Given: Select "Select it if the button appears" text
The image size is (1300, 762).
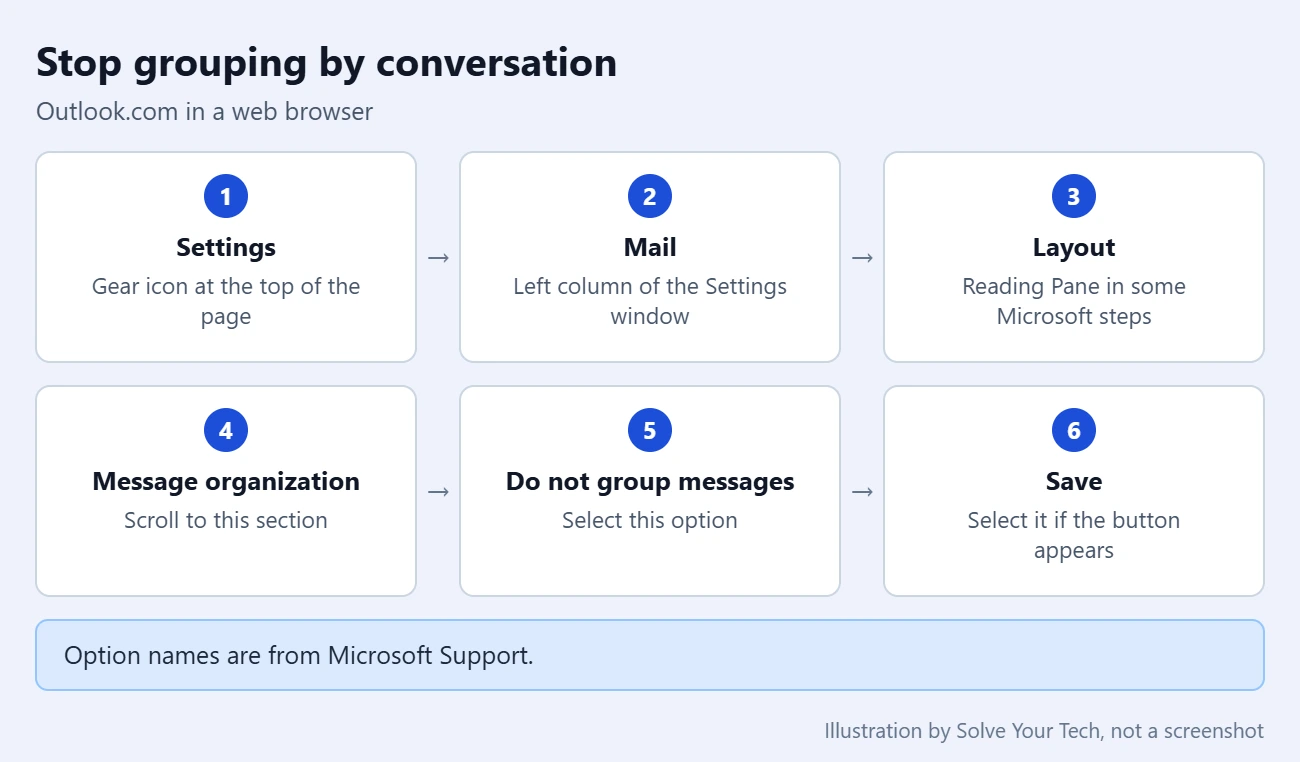Looking at the screenshot, I should pos(1074,535).
